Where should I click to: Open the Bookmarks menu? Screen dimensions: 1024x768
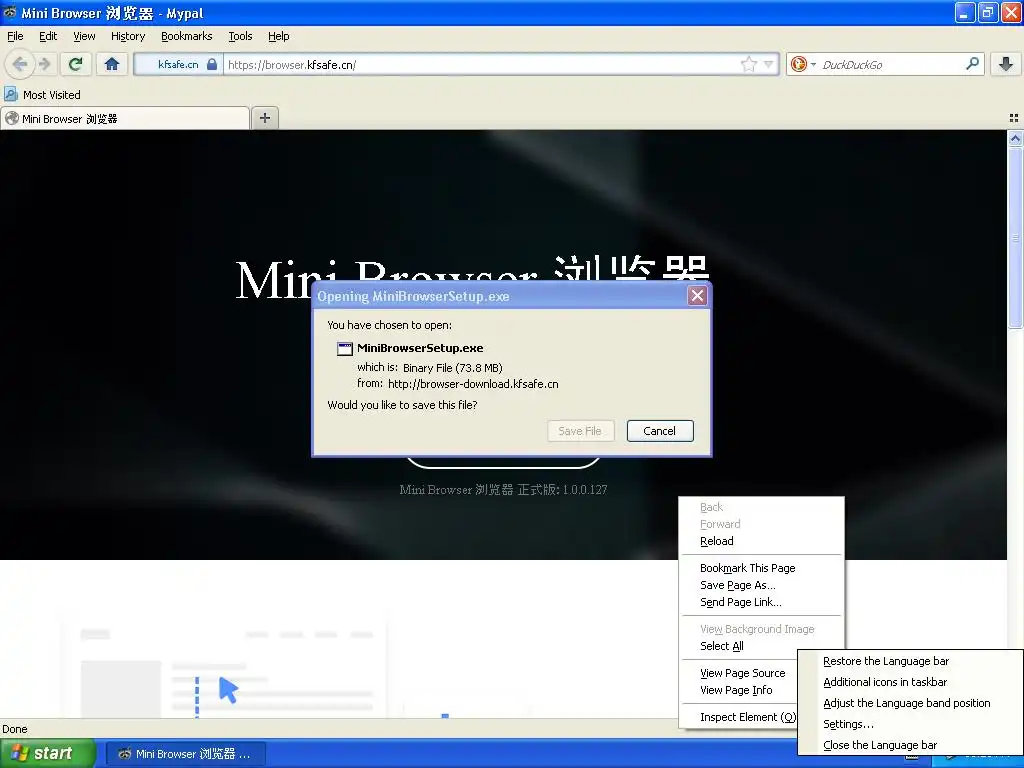pyautogui.click(x=187, y=36)
